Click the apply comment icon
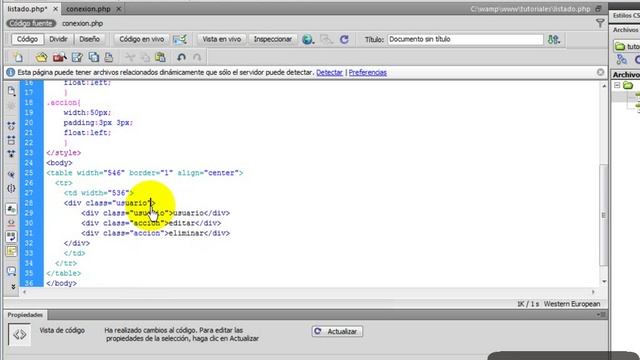The width and height of the screenshot is (640, 360). (11, 271)
